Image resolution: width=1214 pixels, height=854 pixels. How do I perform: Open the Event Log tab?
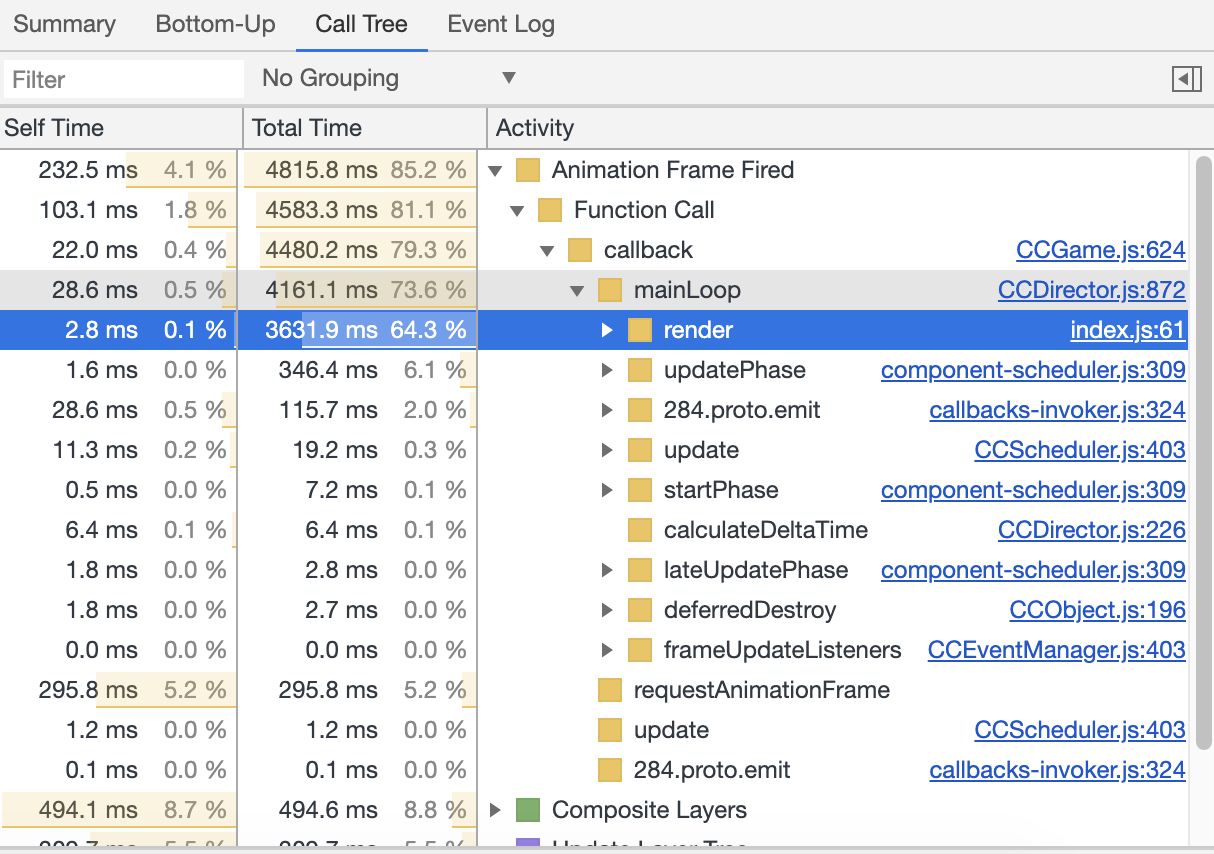pos(501,25)
